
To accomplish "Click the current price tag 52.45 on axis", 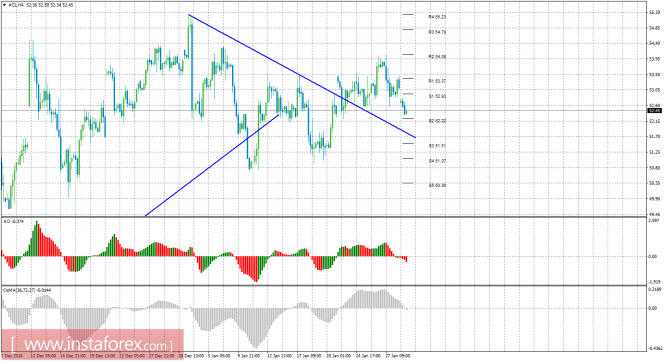I will 655,110.
